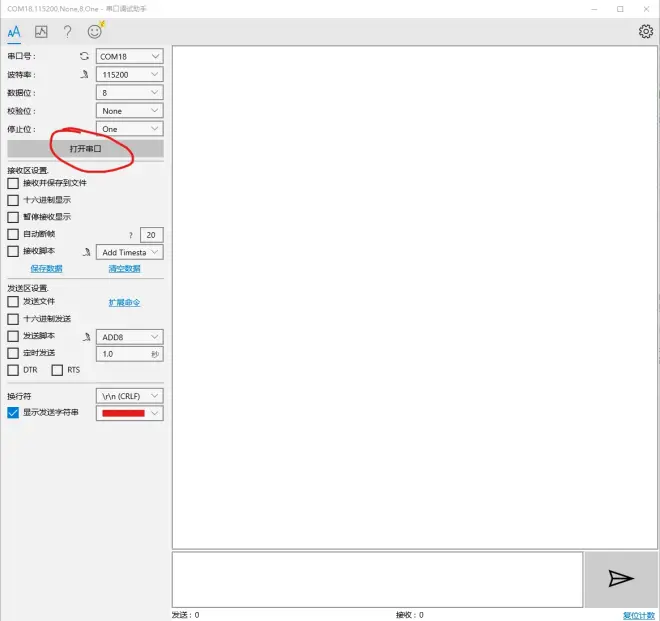Open the COM18 port dropdown
This screenshot has height=621, width=660.
point(129,56)
